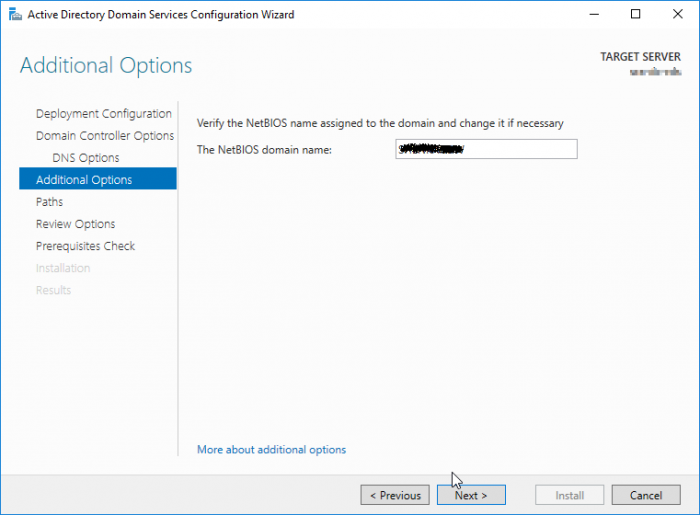Select Domain Controller Options step
Screen dimensions: 700x515
pos(105,136)
